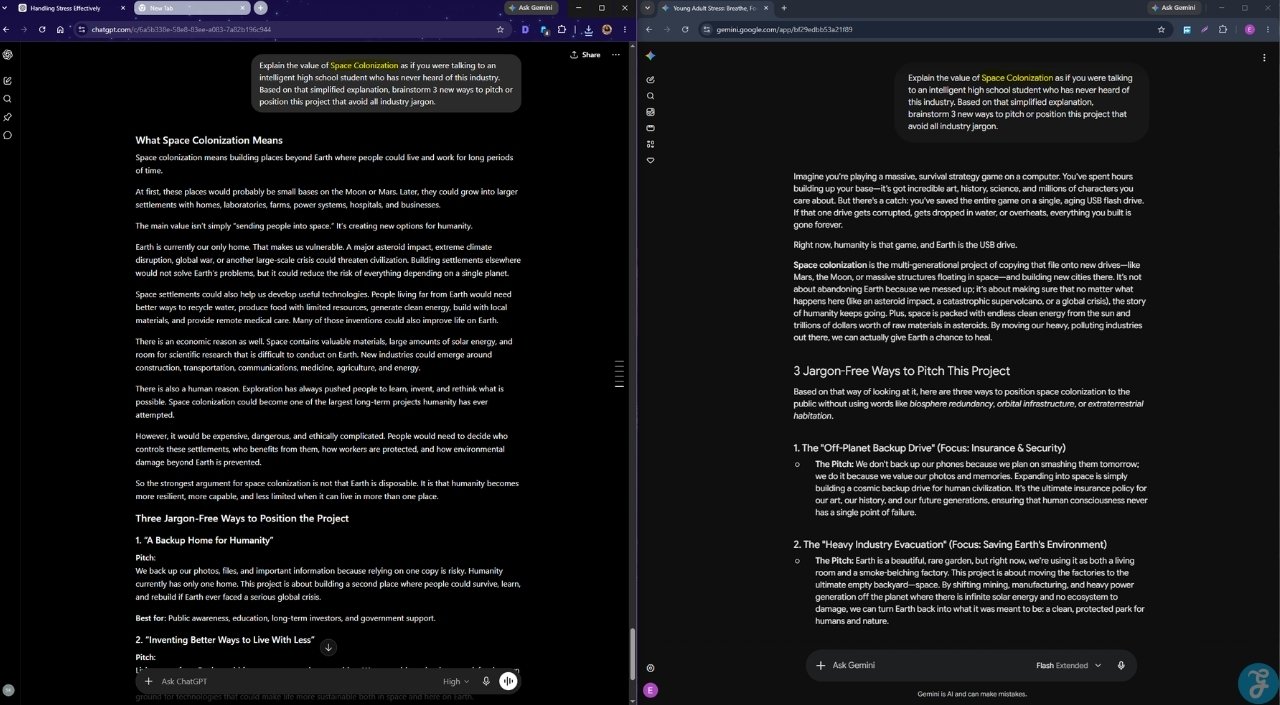The width and height of the screenshot is (1280, 705).
Task: Click the plus attach icon in Ask ChatGPT box
Action: pyautogui.click(x=149, y=681)
